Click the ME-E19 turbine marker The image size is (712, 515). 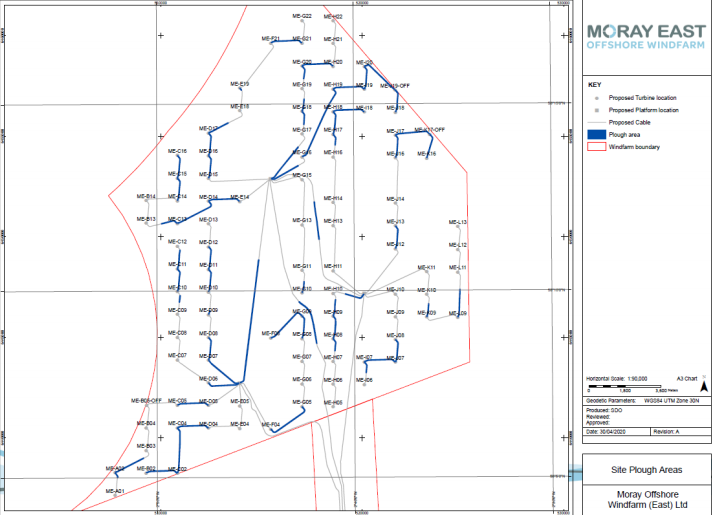(240, 88)
